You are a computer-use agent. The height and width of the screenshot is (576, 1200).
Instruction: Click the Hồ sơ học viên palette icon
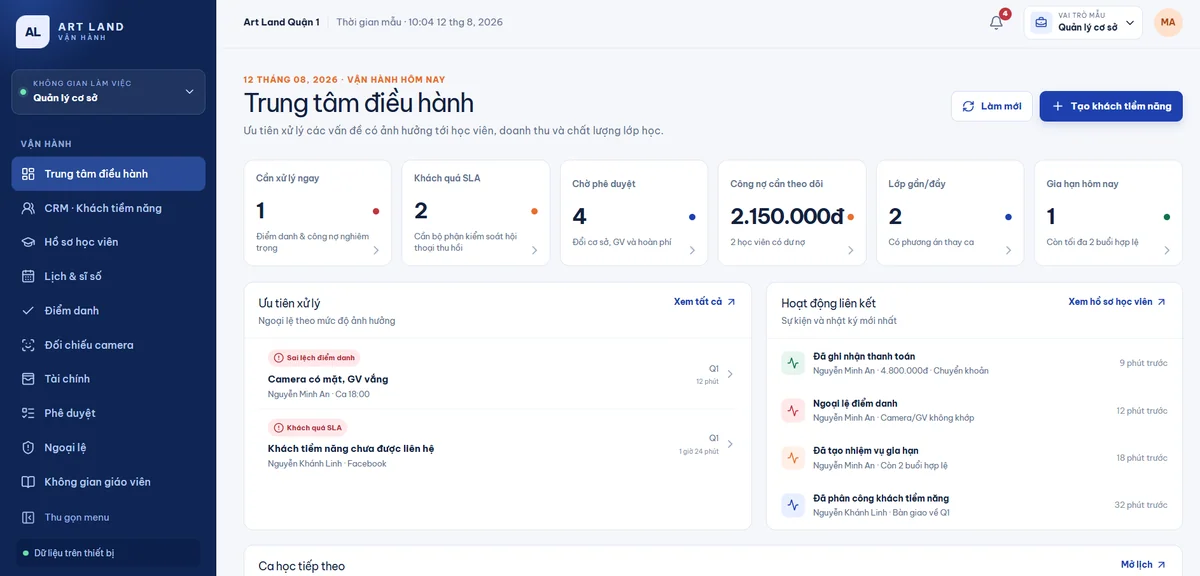pos(28,242)
